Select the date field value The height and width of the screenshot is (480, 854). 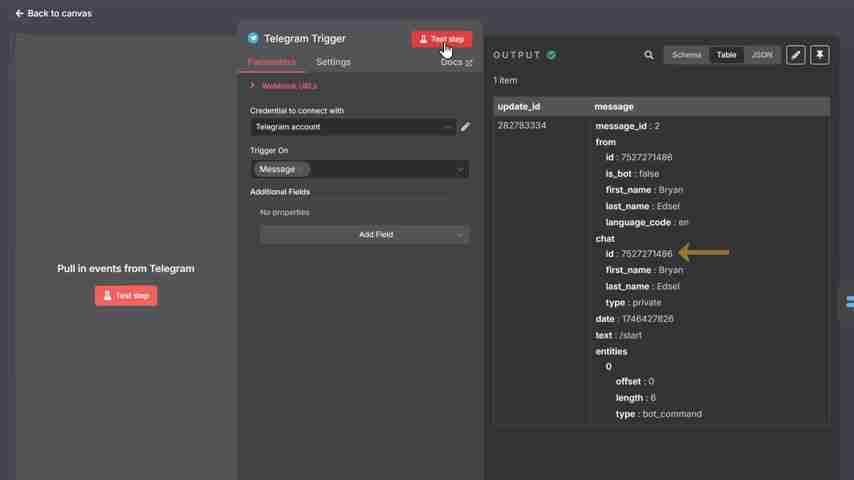(x=648, y=319)
